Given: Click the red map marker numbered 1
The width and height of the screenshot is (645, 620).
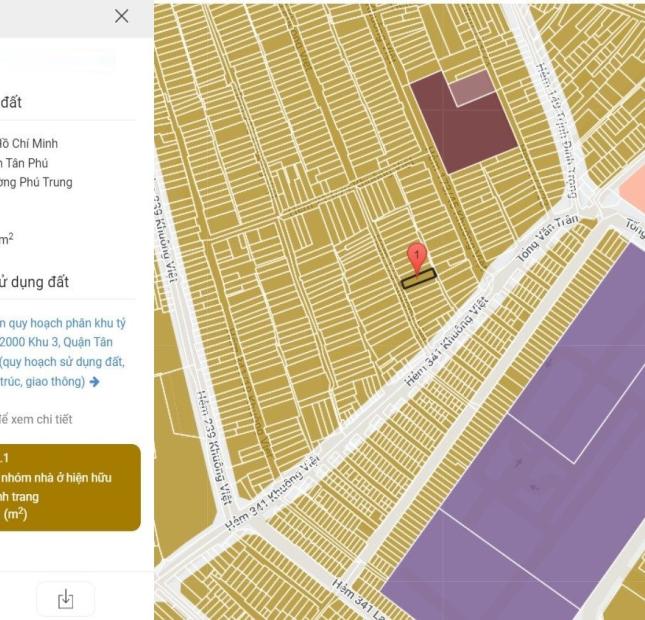Looking at the screenshot, I should point(417,260).
